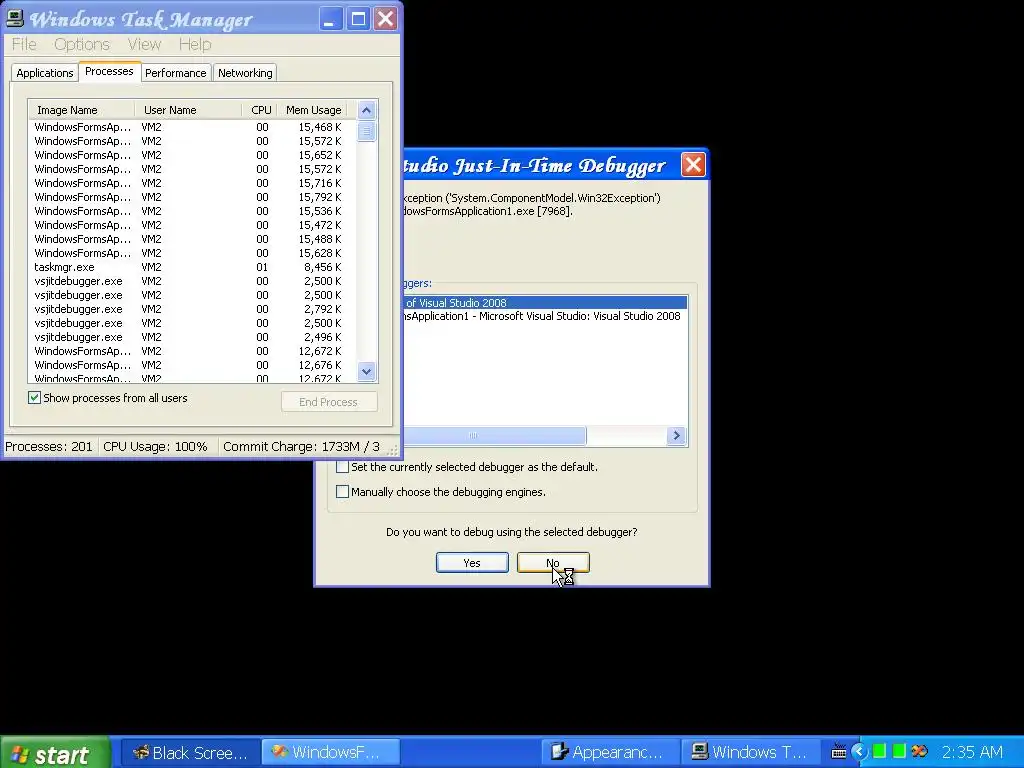The image size is (1024, 768).
Task: Sort by the Mem Usage column header
Action: pyautogui.click(x=312, y=110)
